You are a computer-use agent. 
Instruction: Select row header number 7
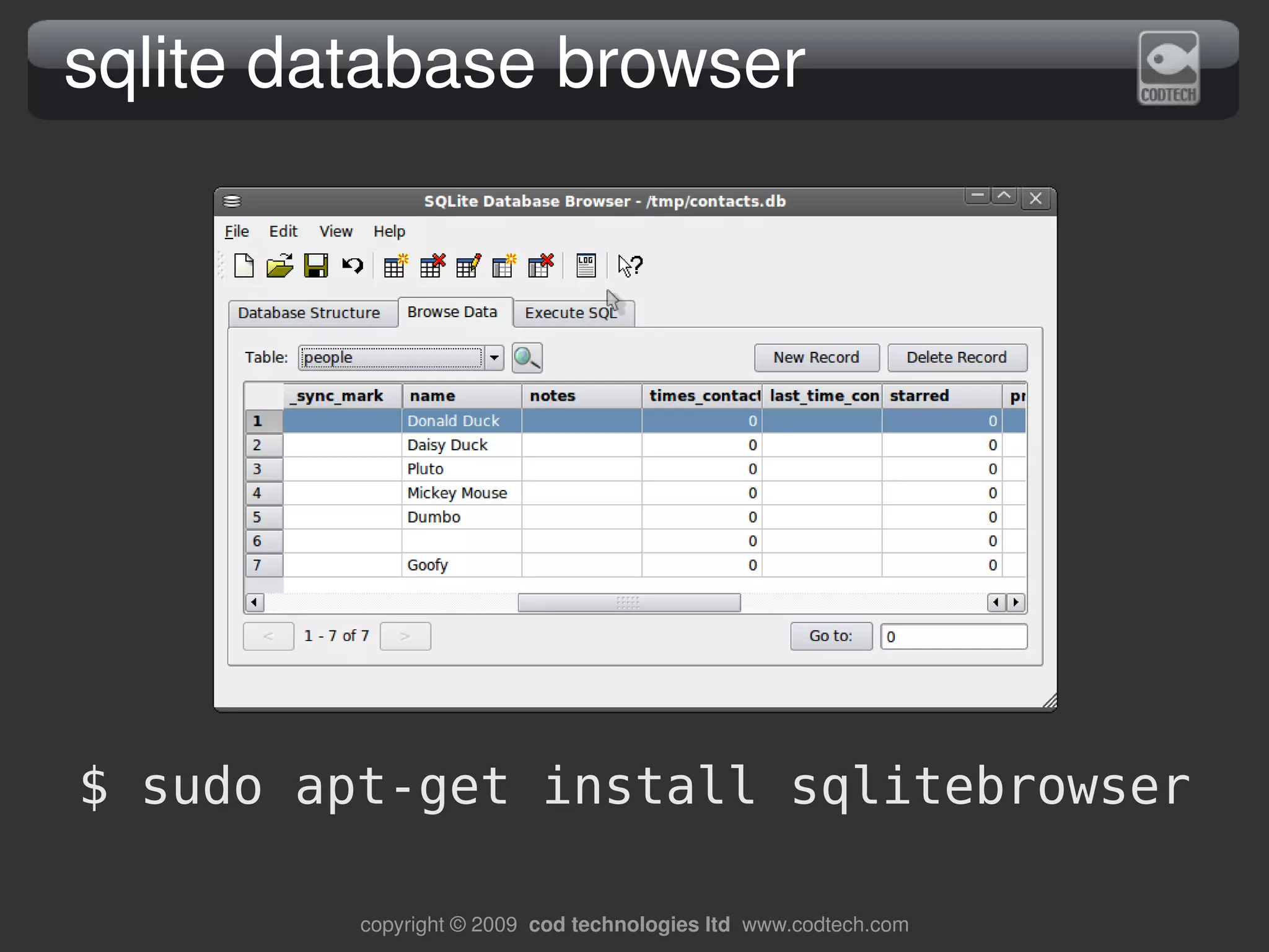pos(264,565)
